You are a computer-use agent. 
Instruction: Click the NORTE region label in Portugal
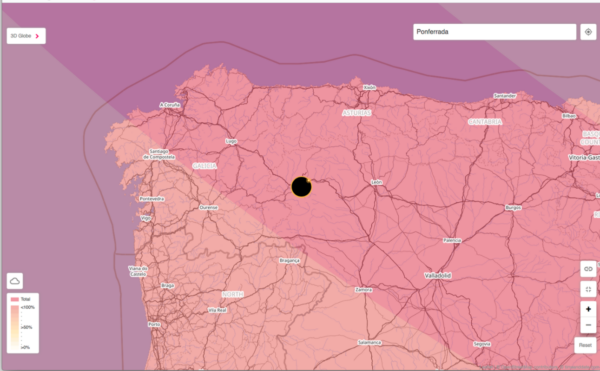(x=233, y=294)
